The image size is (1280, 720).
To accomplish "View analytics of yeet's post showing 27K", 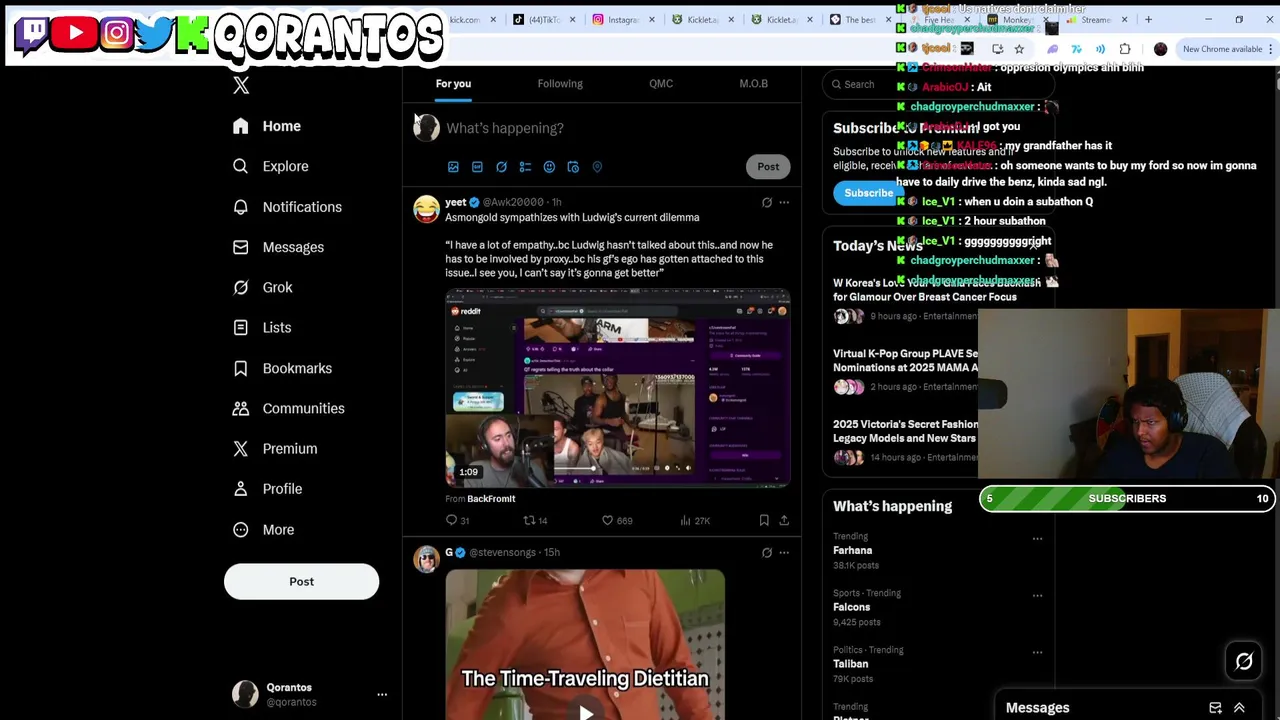I will pos(694,520).
